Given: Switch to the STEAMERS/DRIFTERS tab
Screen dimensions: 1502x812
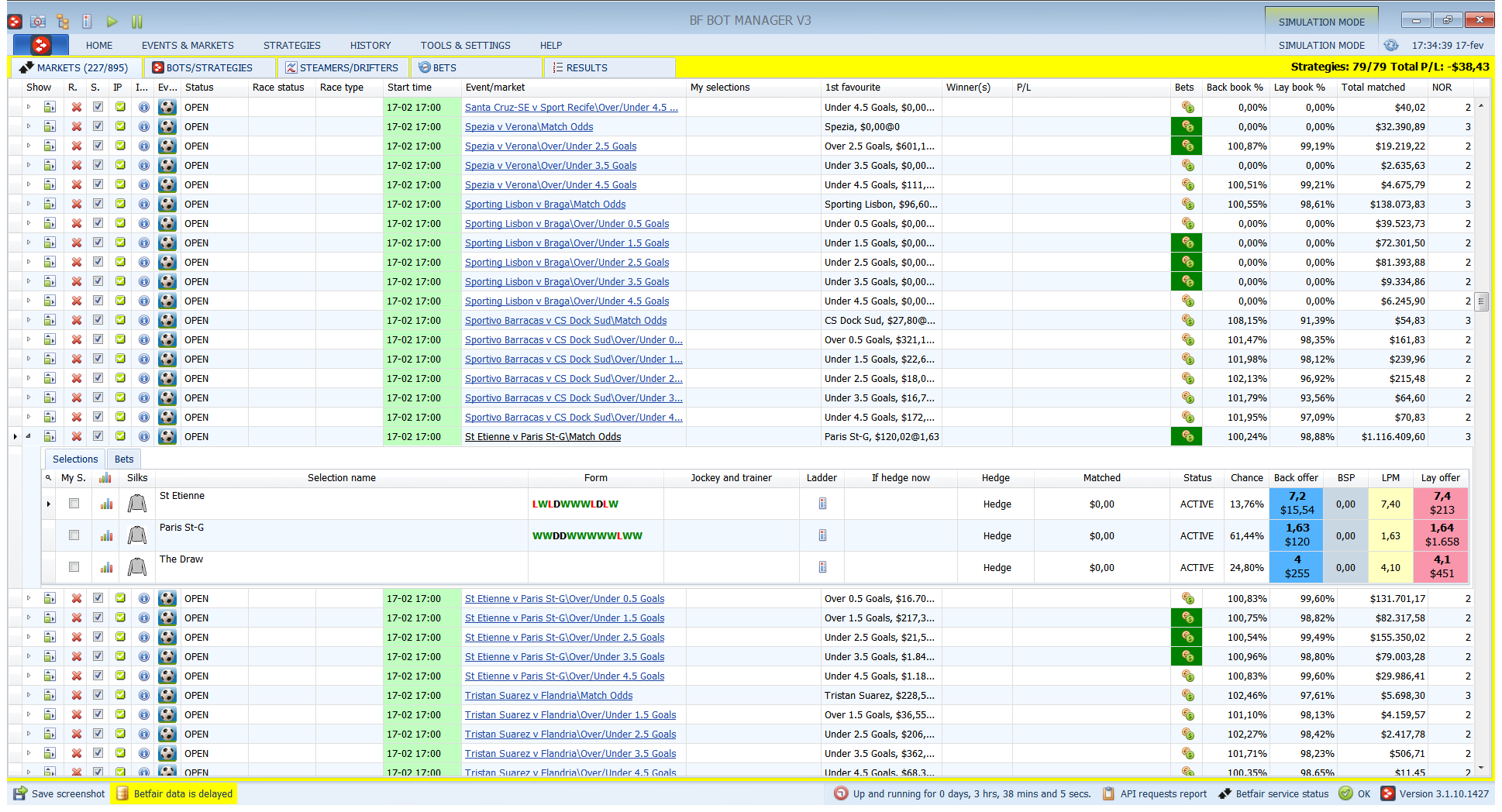Looking at the screenshot, I should 342,67.
